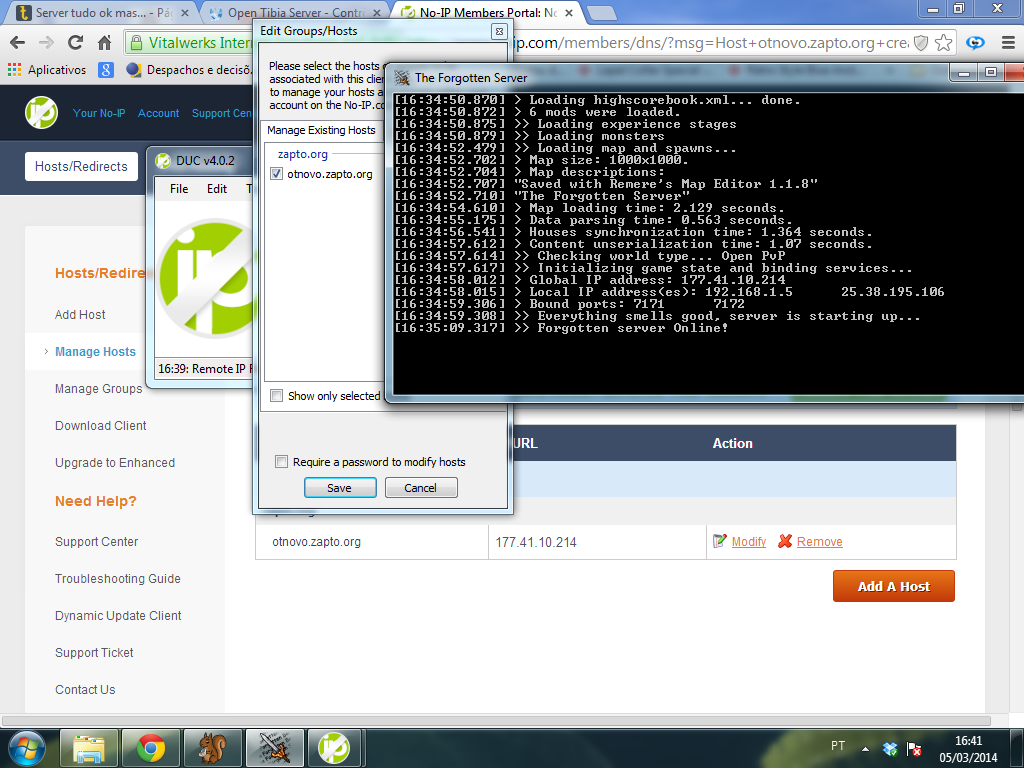Screen dimensions: 1024x768
Task: Open the Google bookmark icon
Action: click(106, 70)
